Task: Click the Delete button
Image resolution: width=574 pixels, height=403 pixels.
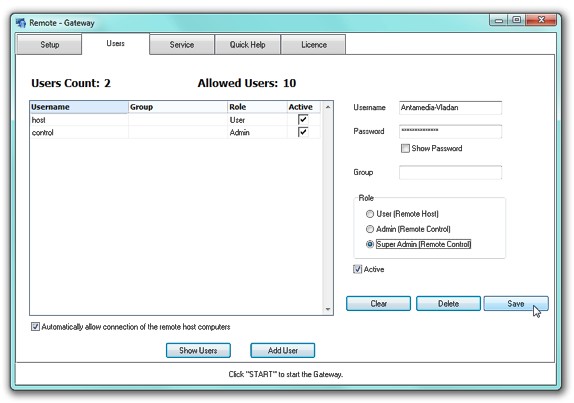Action: point(448,303)
